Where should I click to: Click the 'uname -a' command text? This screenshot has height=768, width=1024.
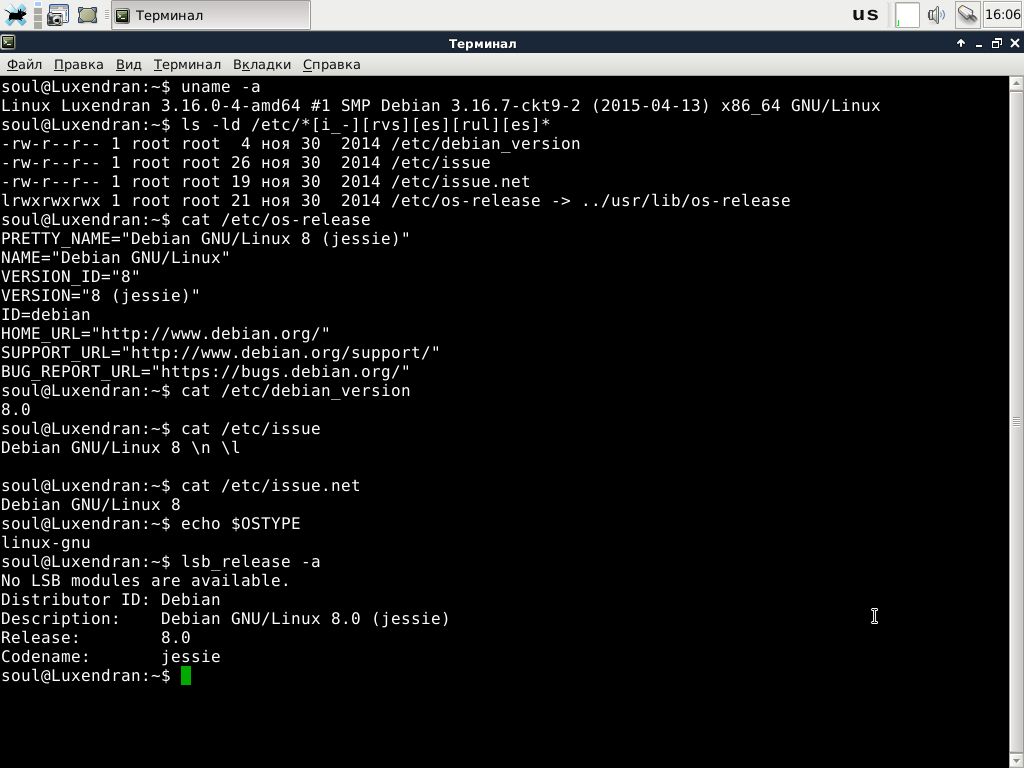[221, 87]
